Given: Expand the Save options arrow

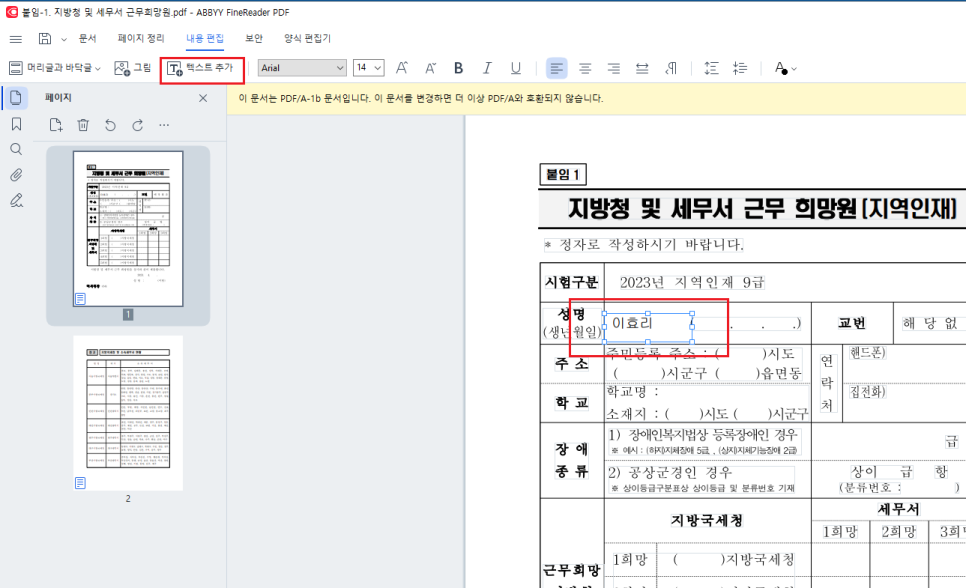Looking at the screenshot, I should pos(63,39).
